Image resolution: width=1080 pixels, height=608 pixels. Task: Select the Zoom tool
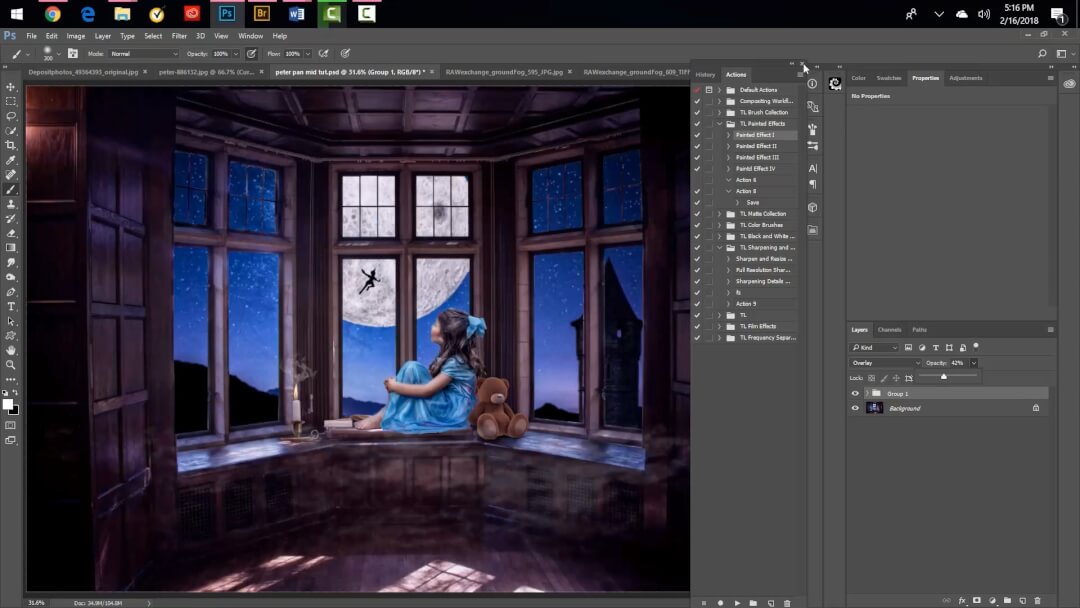pos(10,365)
